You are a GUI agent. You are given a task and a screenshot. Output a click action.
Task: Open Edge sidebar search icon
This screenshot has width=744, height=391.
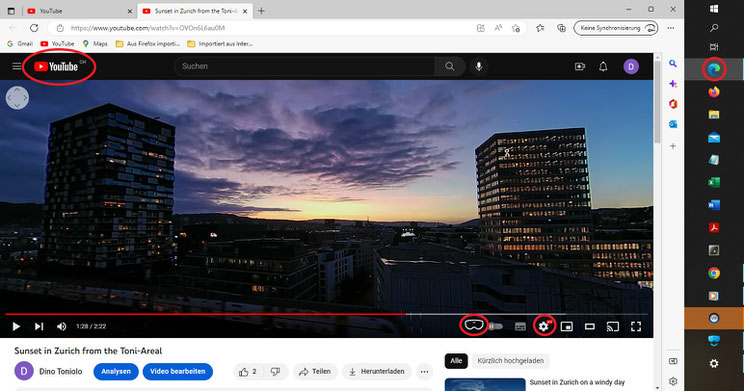pos(673,64)
